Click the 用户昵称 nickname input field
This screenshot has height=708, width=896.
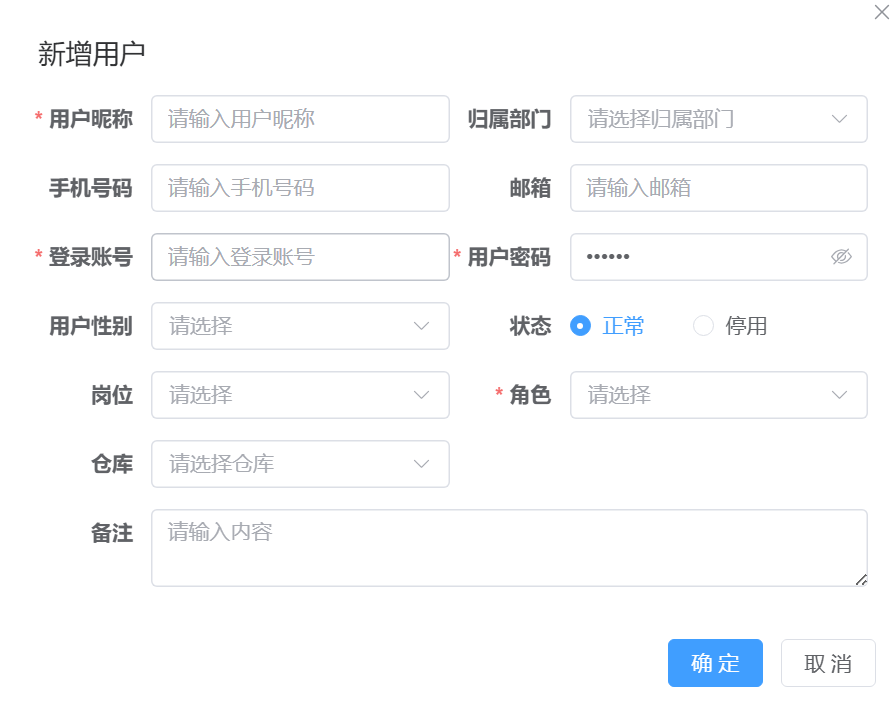pos(300,119)
